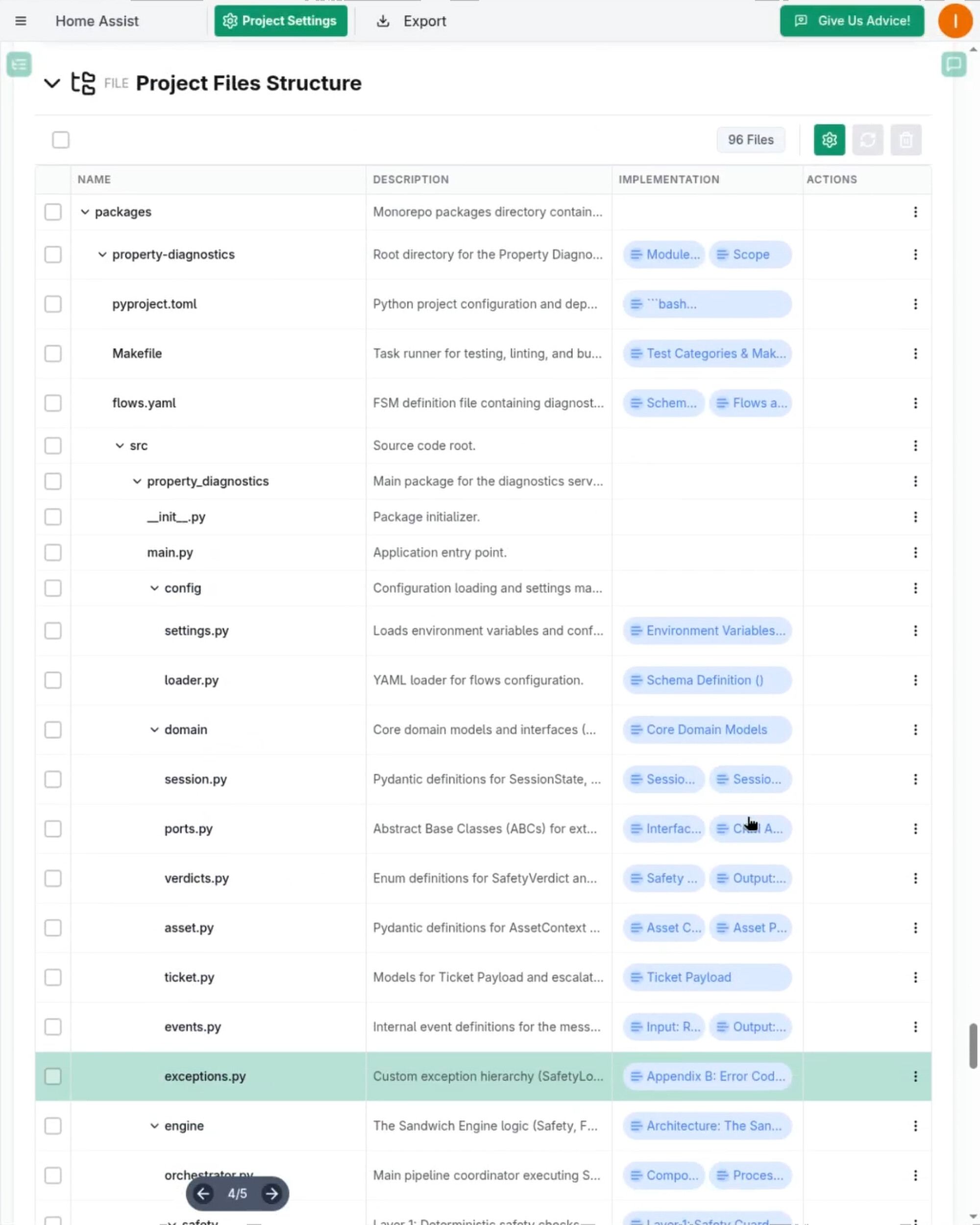The image size is (980, 1225).
Task: Toggle the select-all files checkbox
Action: 61,140
